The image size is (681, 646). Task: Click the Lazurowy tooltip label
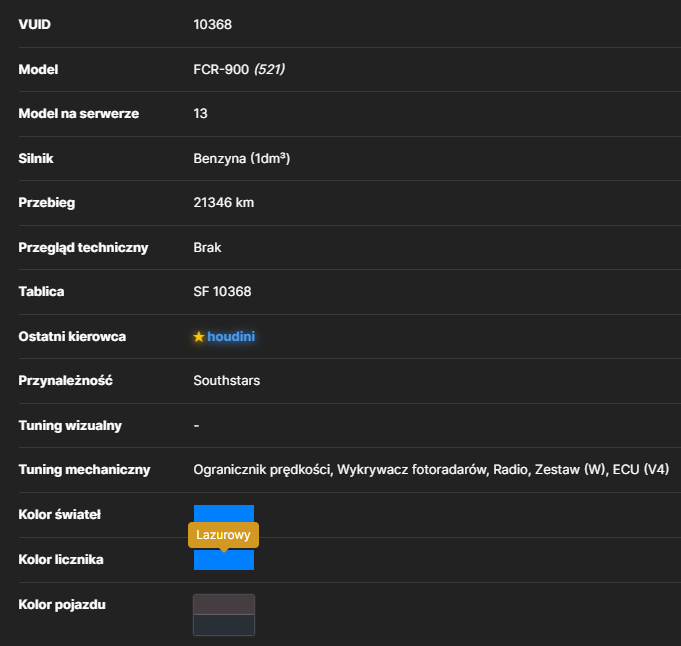click(x=223, y=535)
